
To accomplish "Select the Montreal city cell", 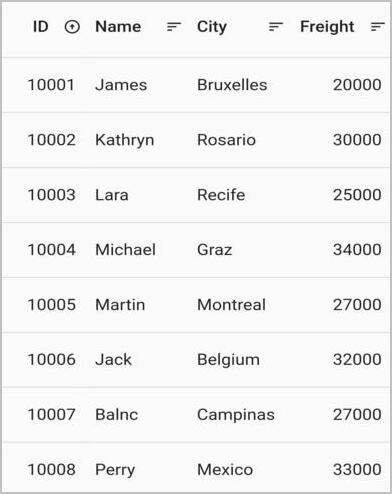I will click(231, 305).
